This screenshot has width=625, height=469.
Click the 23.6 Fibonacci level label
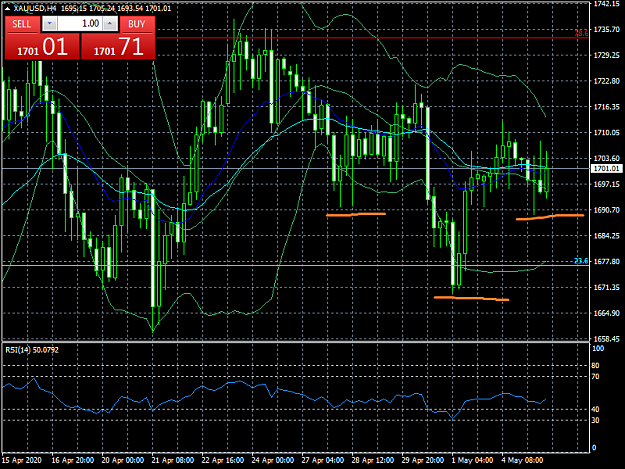581,261
